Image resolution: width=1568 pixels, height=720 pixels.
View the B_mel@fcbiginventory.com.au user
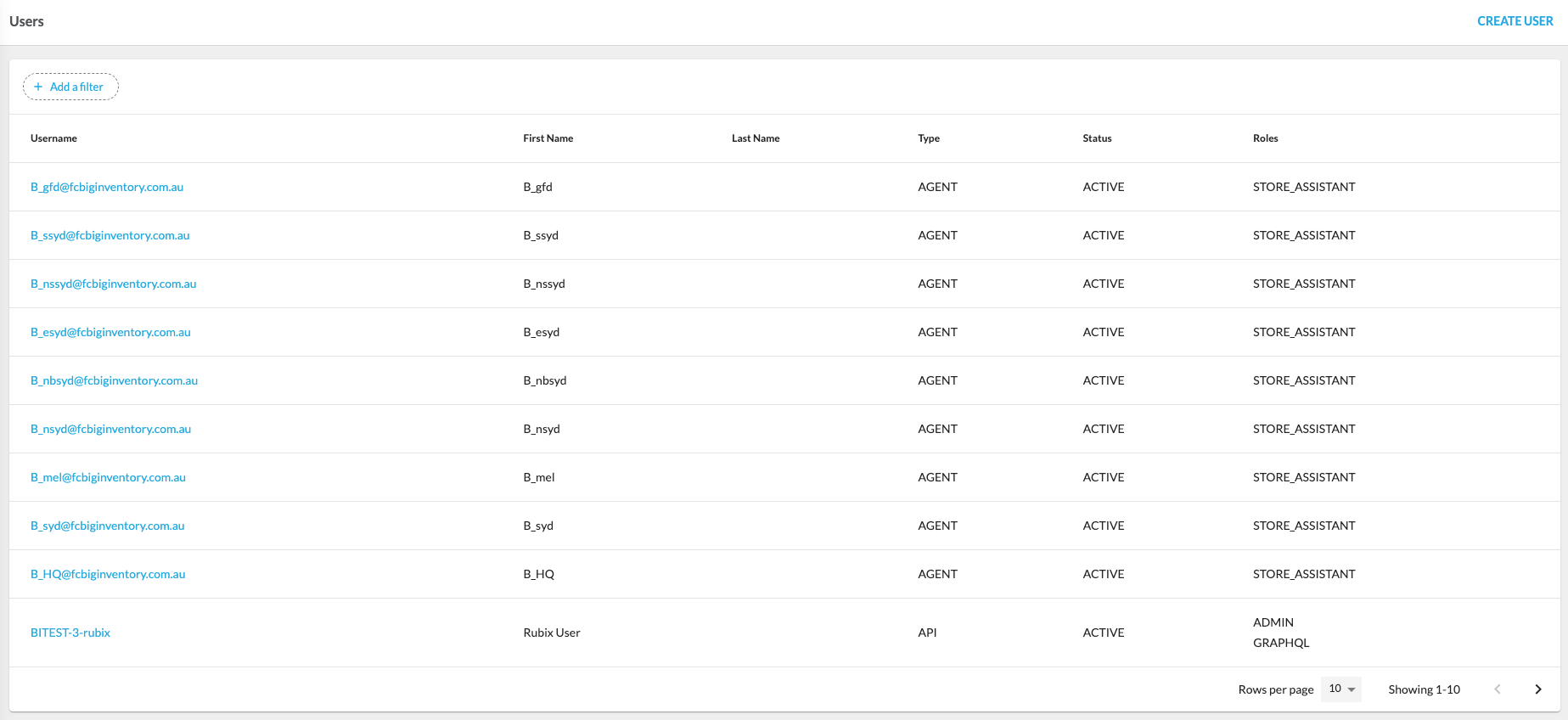tap(108, 477)
